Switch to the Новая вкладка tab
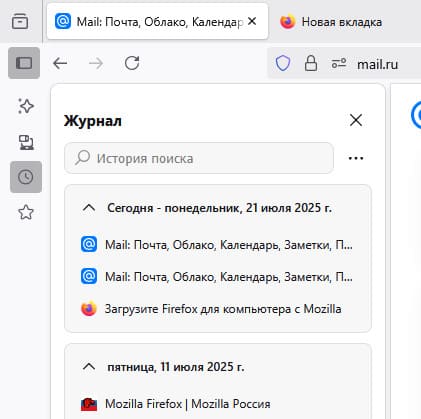Screen dimensions: 421x419 point(342,22)
